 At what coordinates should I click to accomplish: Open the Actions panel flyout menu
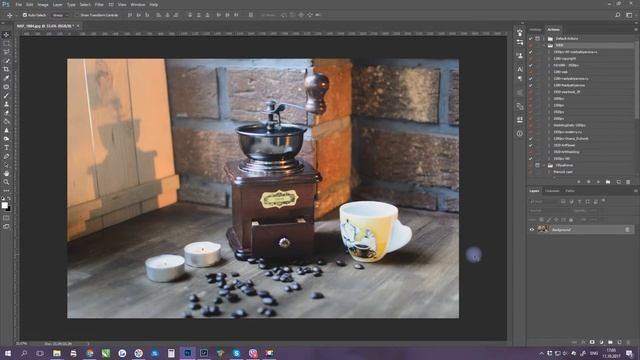click(636, 29)
